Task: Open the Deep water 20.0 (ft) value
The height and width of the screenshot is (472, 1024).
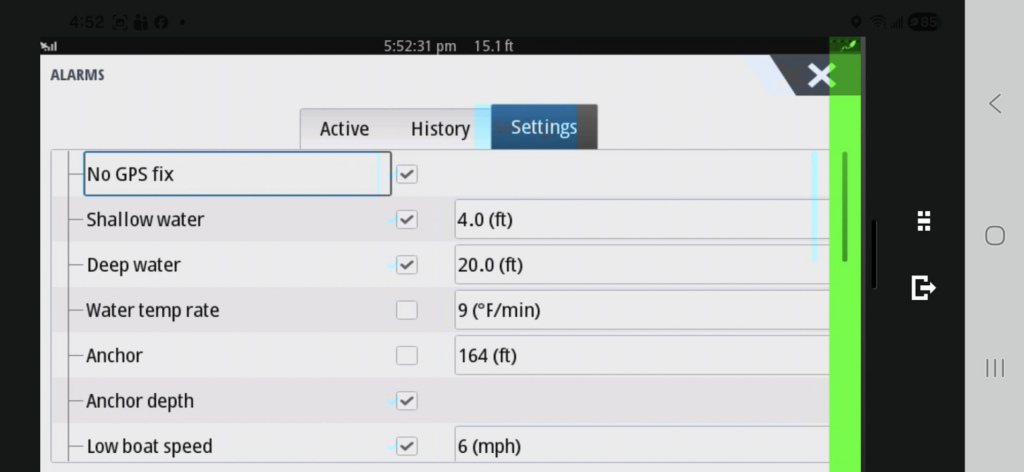Action: tap(640, 265)
